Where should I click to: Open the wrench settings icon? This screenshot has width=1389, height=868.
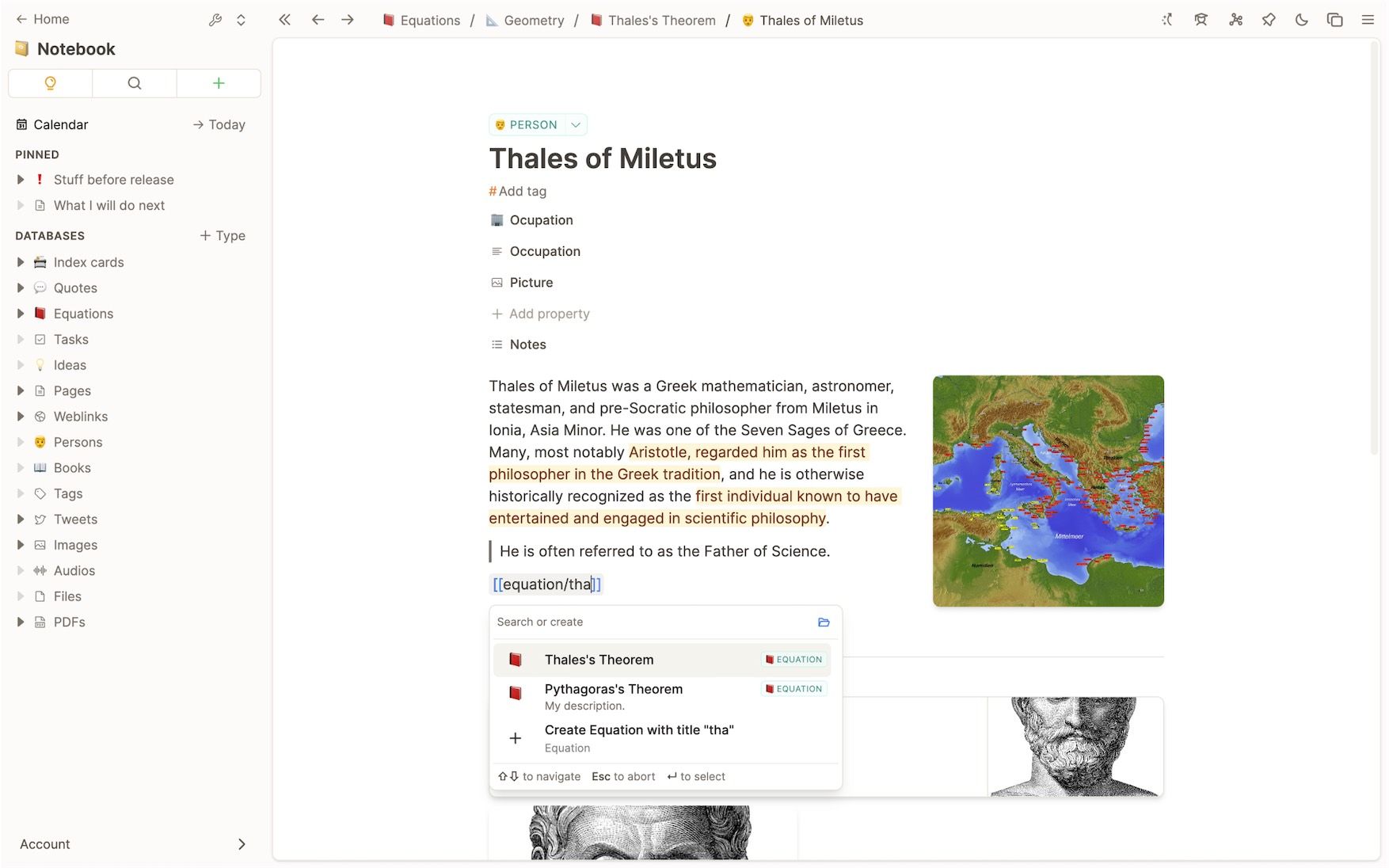click(215, 20)
